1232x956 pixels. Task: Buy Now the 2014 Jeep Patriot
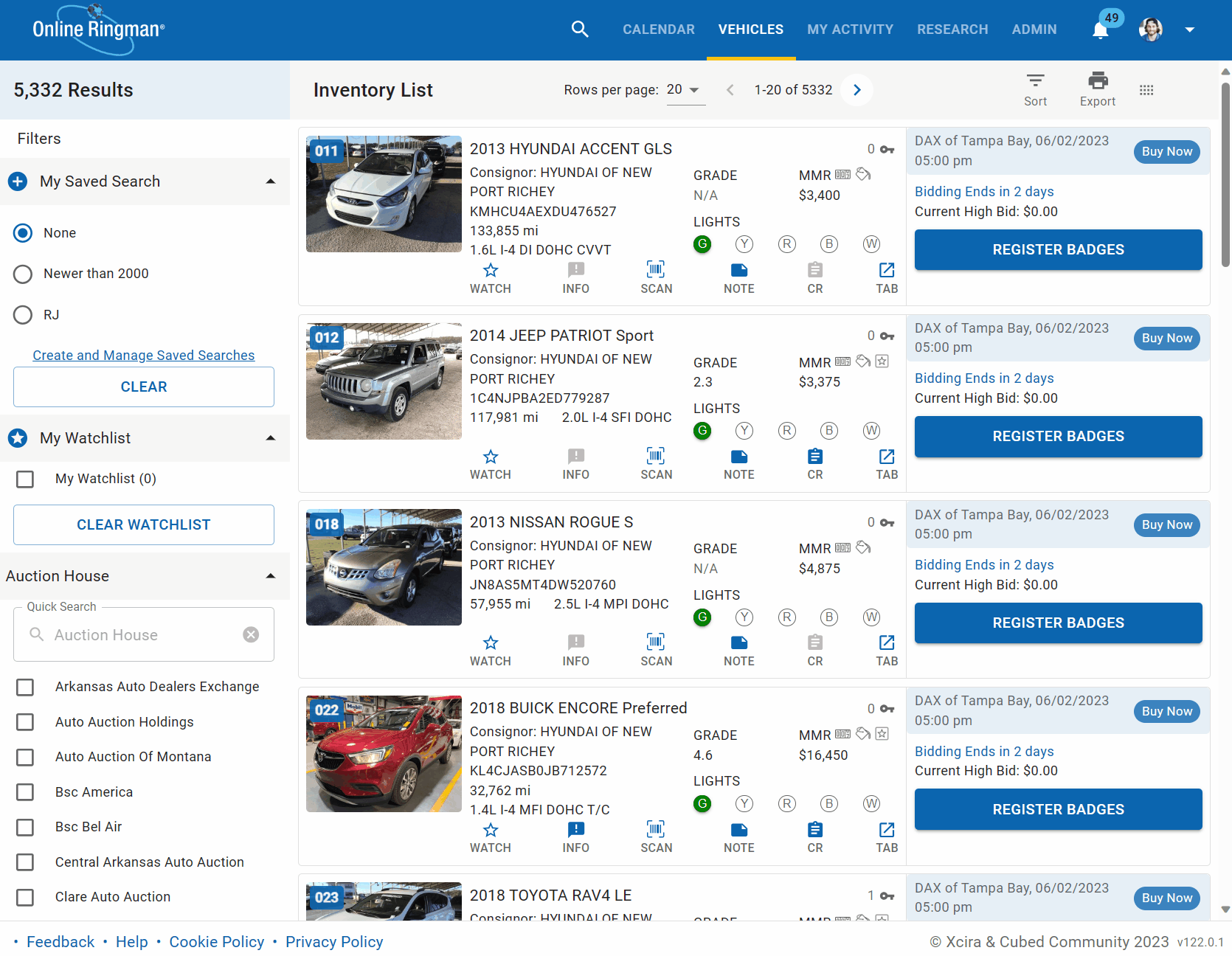1167,339
